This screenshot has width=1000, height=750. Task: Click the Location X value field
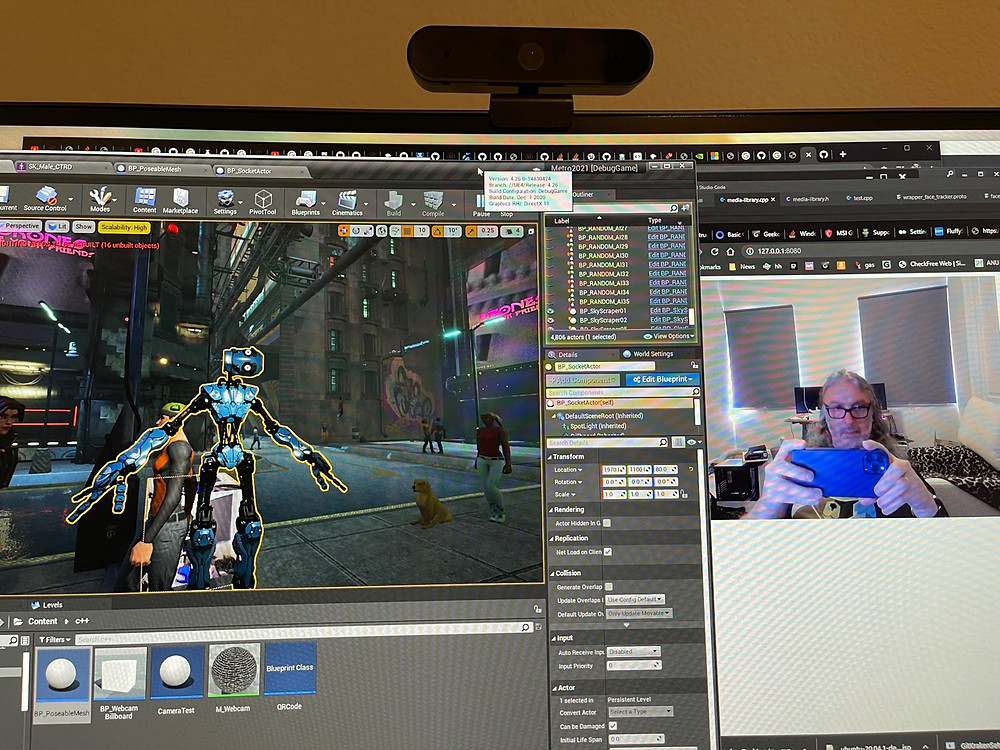point(613,469)
